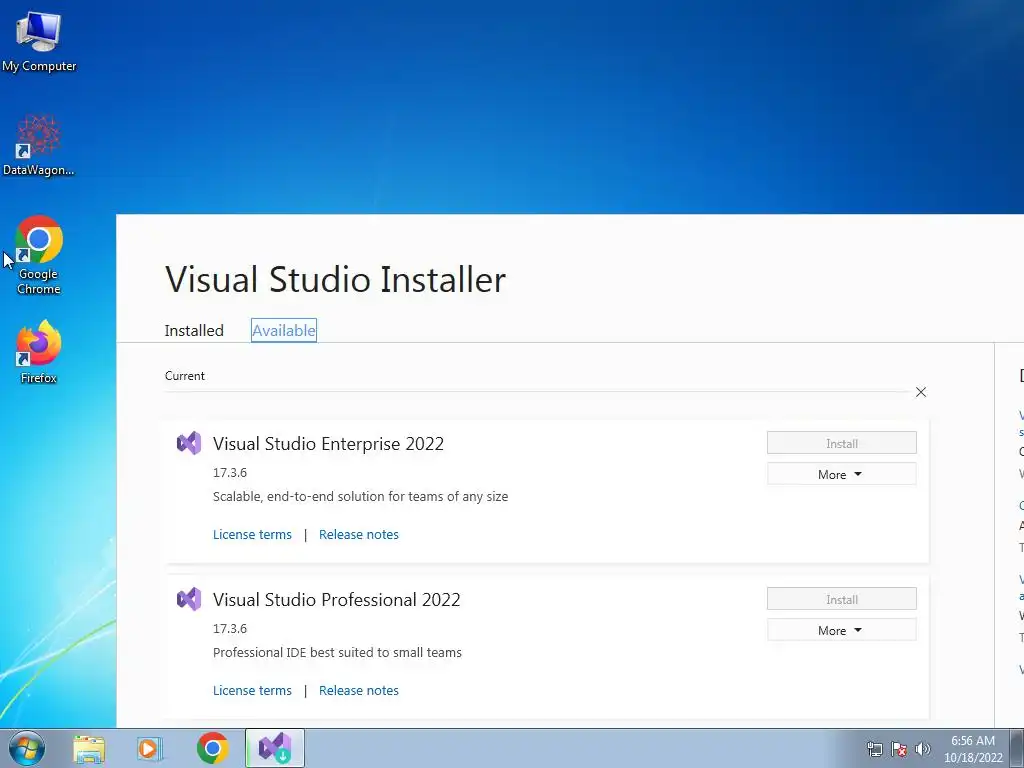The height and width of the screenshot is (768, 1024).
Task: Open Release notes for Professional 2022
Action: (x=359, y=690)
